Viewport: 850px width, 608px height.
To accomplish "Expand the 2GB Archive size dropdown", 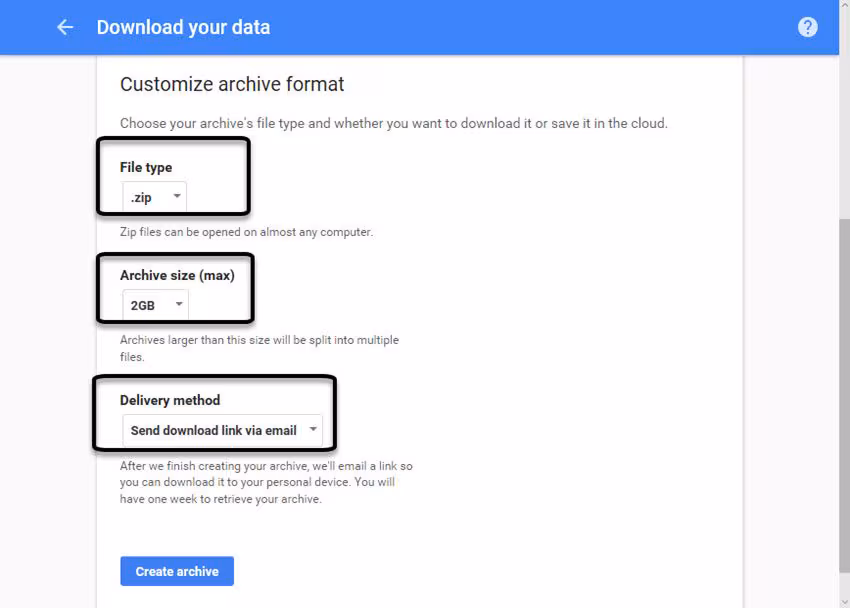I will 155,305.
